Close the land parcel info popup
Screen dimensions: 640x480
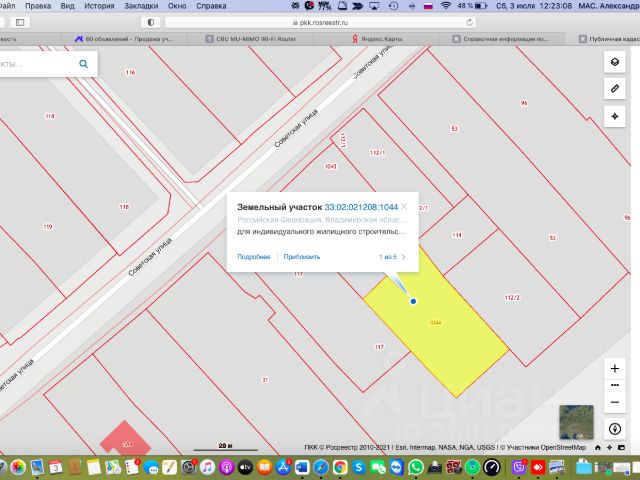pos(404,207)
